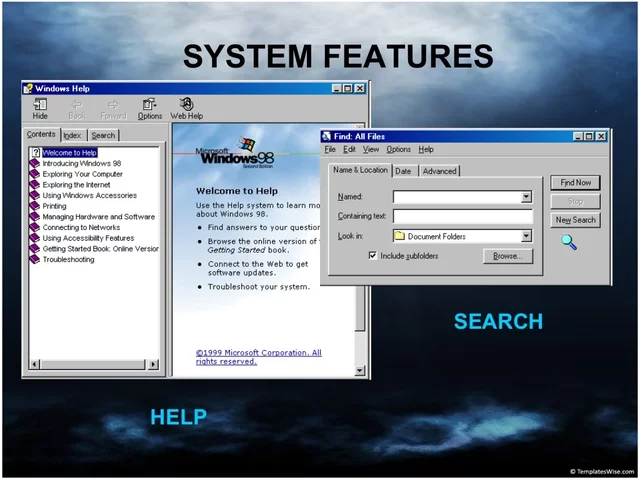This screenshot has width=640, height=480.
Task: Click the Stop button in Find window
Action: pos(576,201)
